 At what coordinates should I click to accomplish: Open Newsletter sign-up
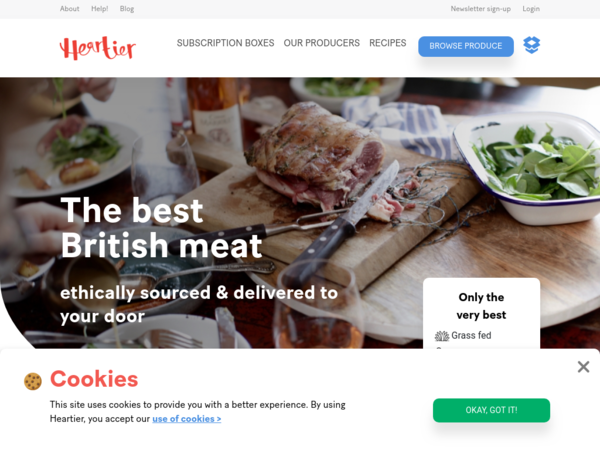(481, 9)
